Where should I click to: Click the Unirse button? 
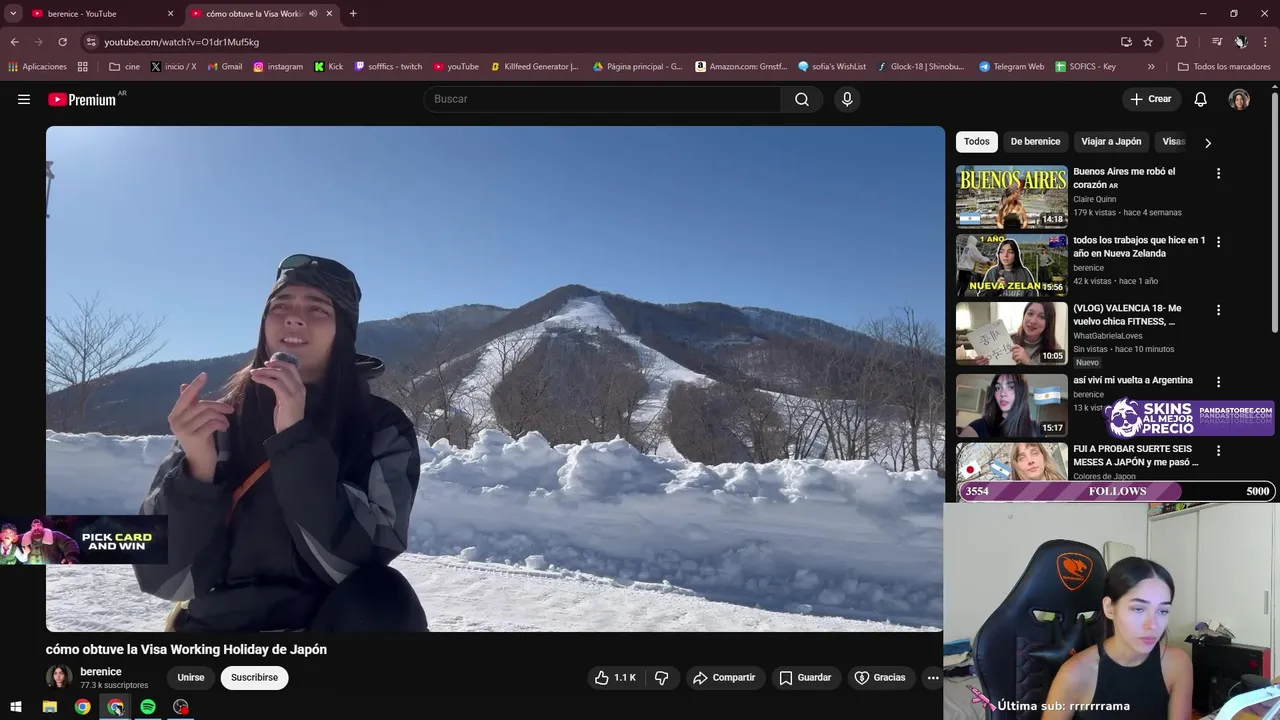tap(191, 678)
